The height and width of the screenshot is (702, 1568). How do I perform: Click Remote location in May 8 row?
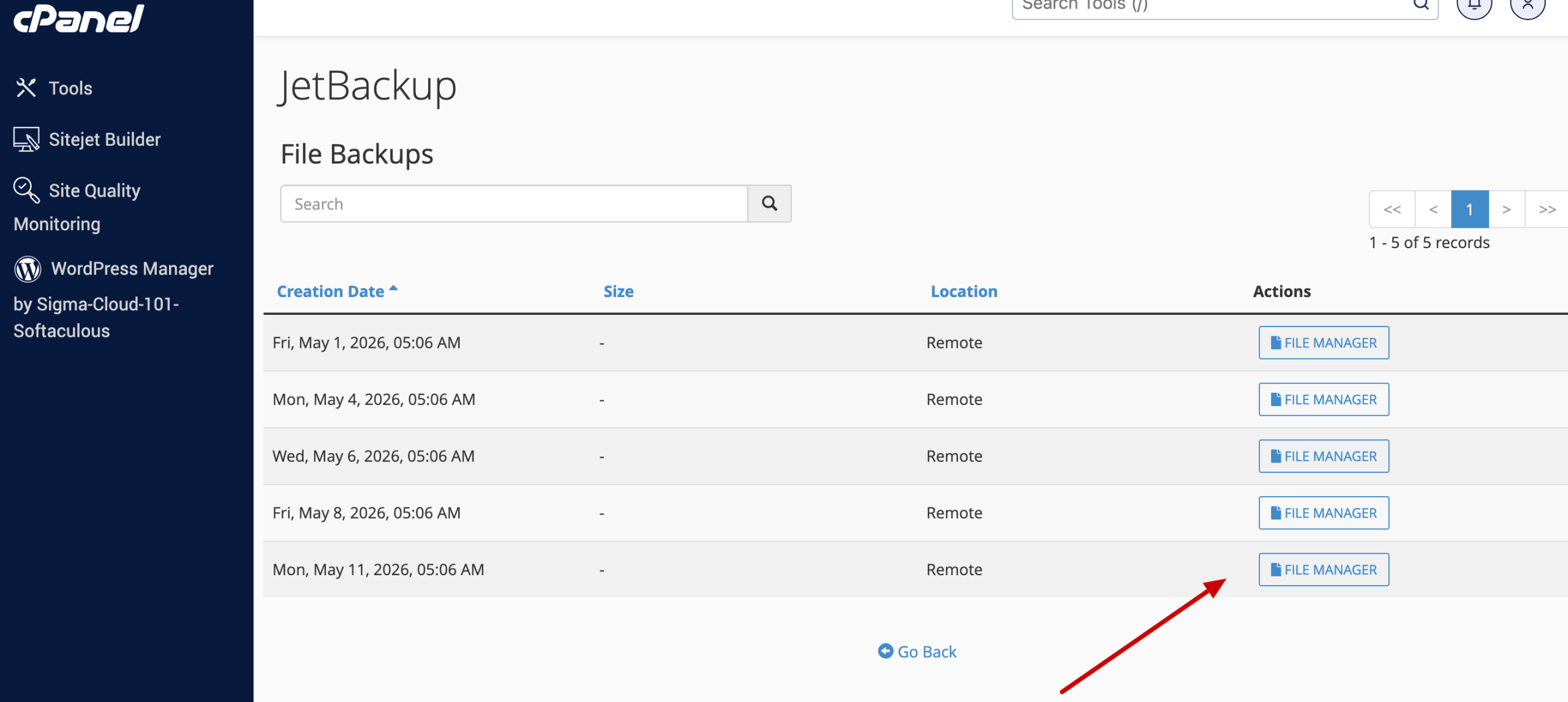pyautogui.click(x=954, y=513)
